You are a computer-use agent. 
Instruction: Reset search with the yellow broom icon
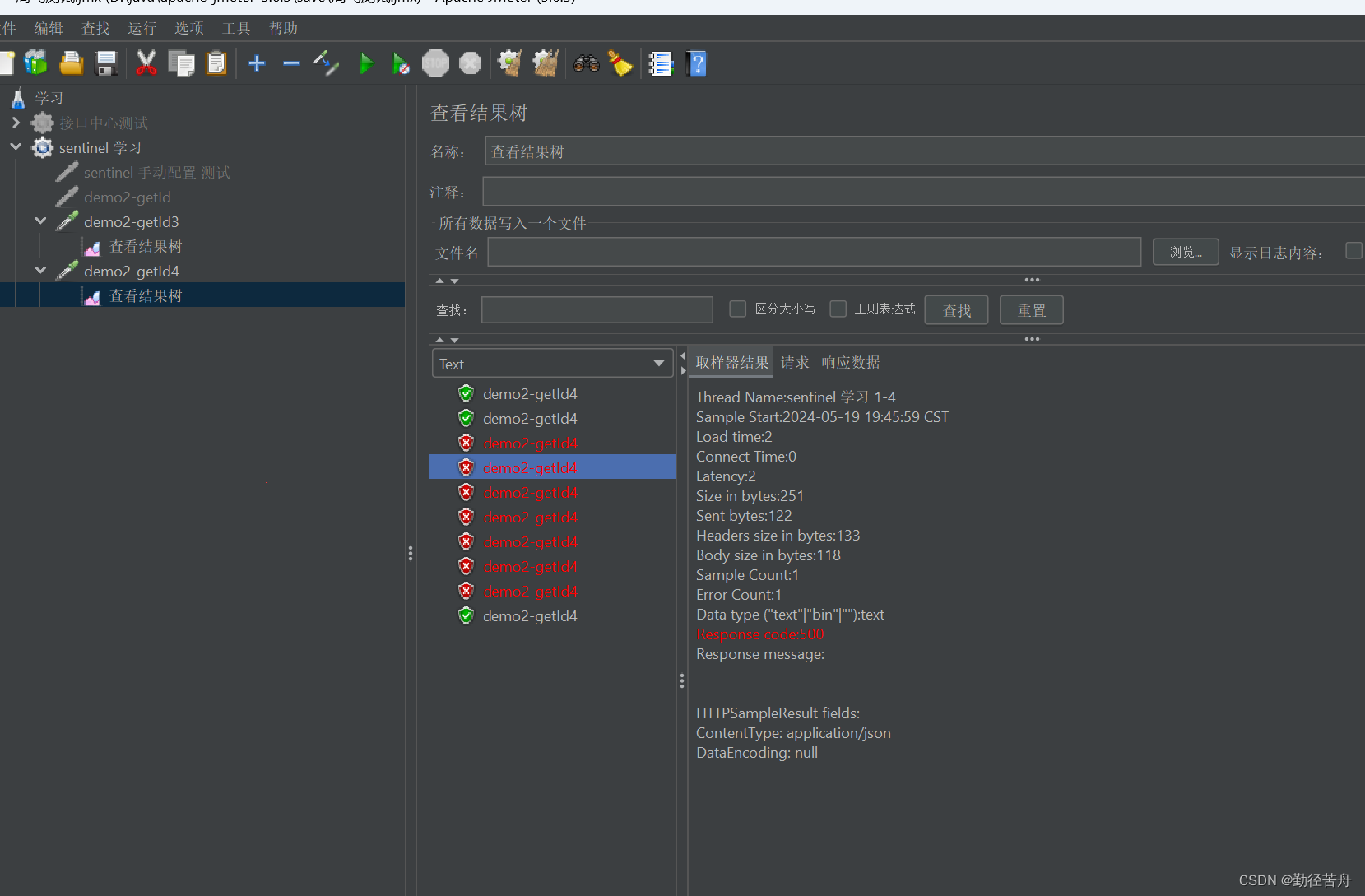(x=620, y=63)
